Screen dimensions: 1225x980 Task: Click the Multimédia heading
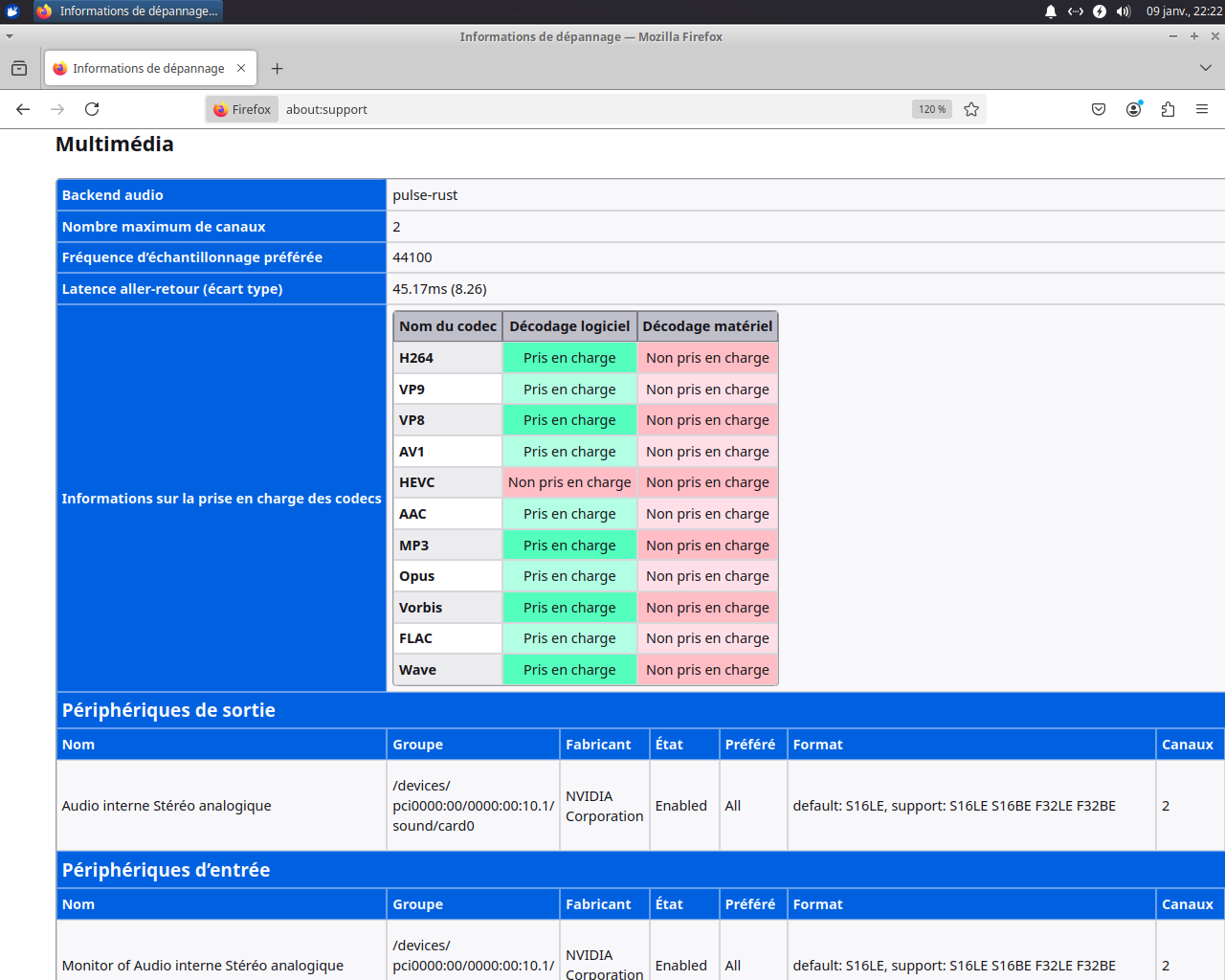[115, 145]
